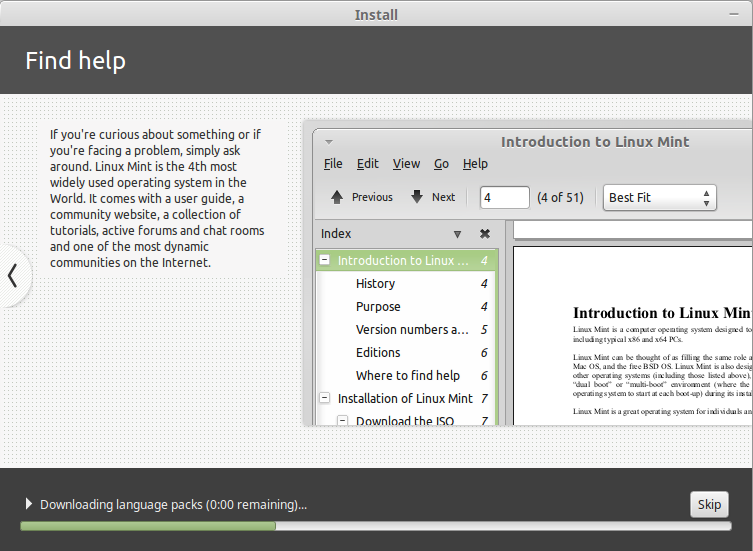Click the page number field showing 4
The width and height of the screenshot is (753, 551).
point(505,197)
